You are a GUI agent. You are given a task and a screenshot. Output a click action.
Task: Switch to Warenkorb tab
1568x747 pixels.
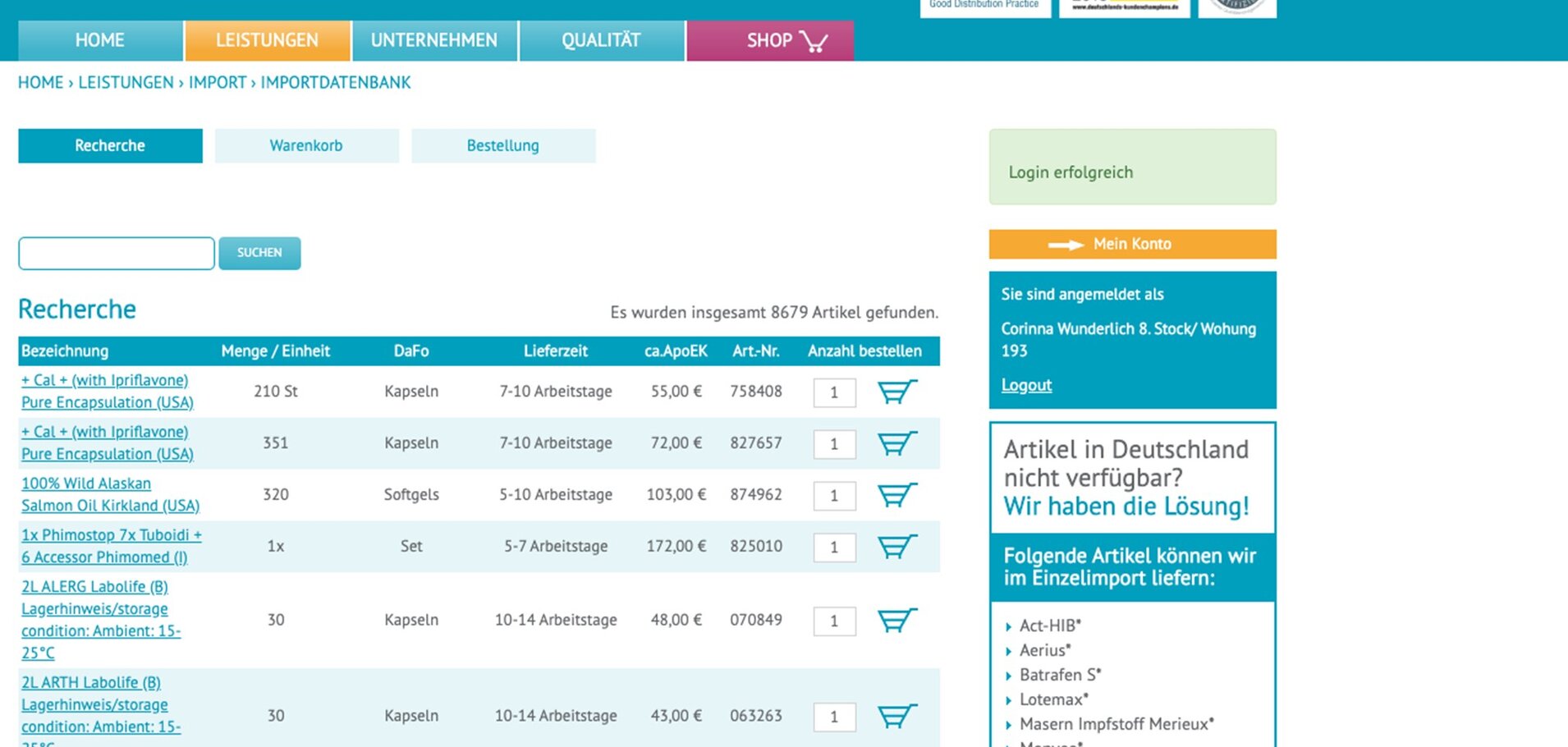307,145
